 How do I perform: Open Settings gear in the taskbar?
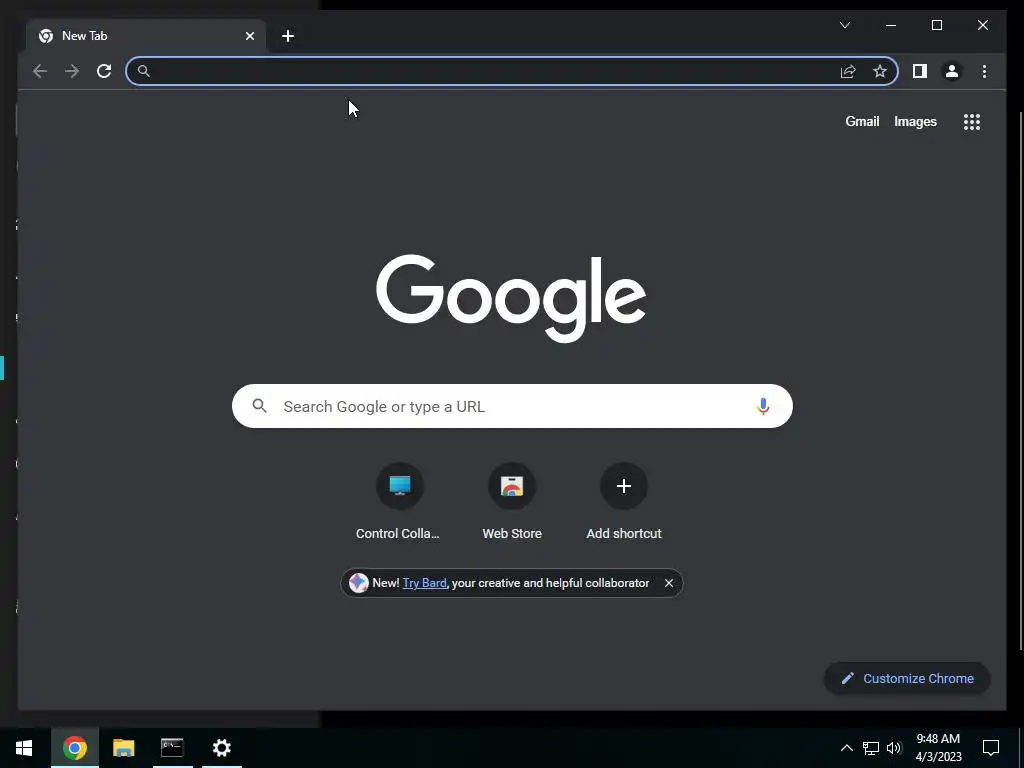pos(222,748)
